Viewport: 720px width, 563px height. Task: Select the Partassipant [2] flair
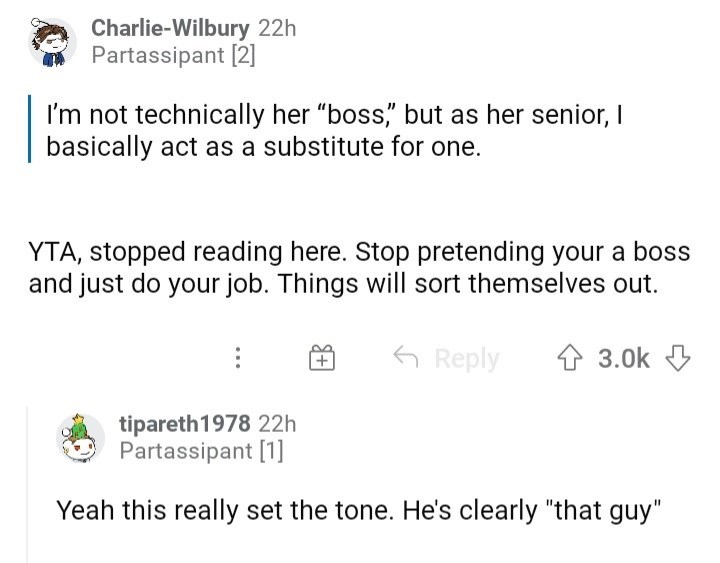tap(173, 56)
